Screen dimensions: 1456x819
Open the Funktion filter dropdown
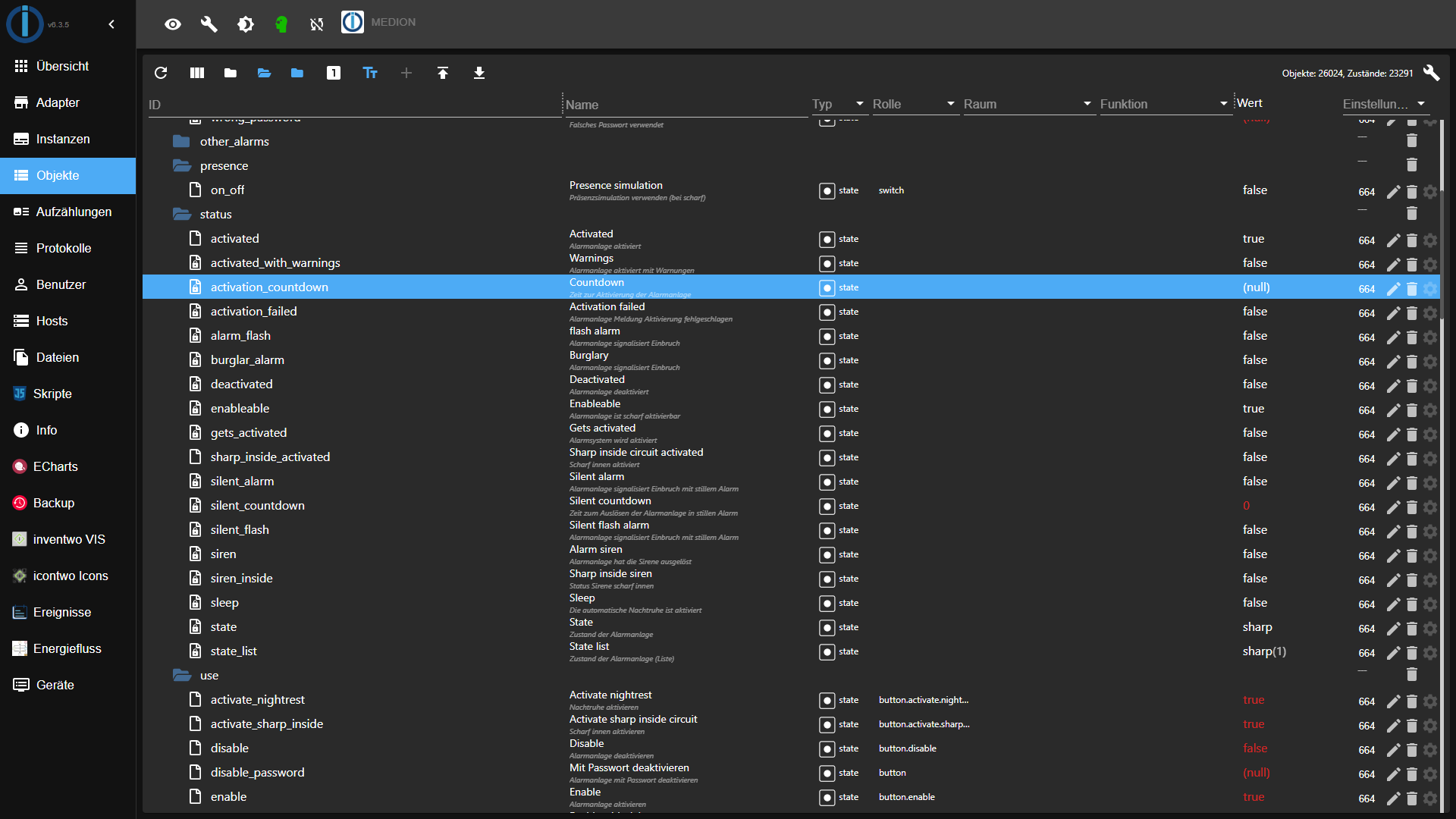pyautogui.click(x=1165, y=104)
